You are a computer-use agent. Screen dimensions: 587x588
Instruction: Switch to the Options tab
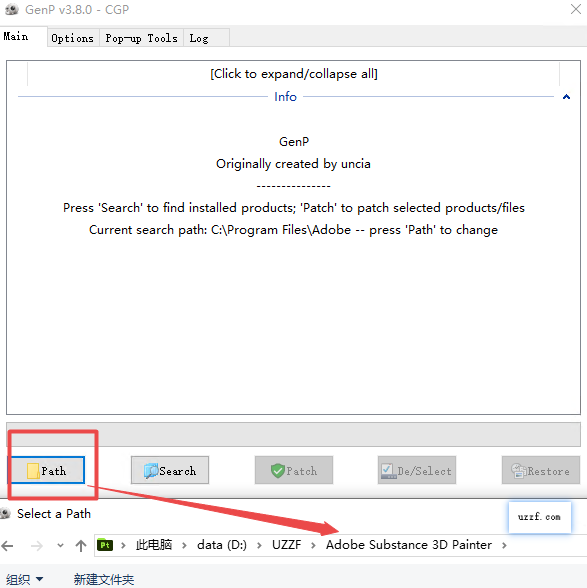point(73,38)
